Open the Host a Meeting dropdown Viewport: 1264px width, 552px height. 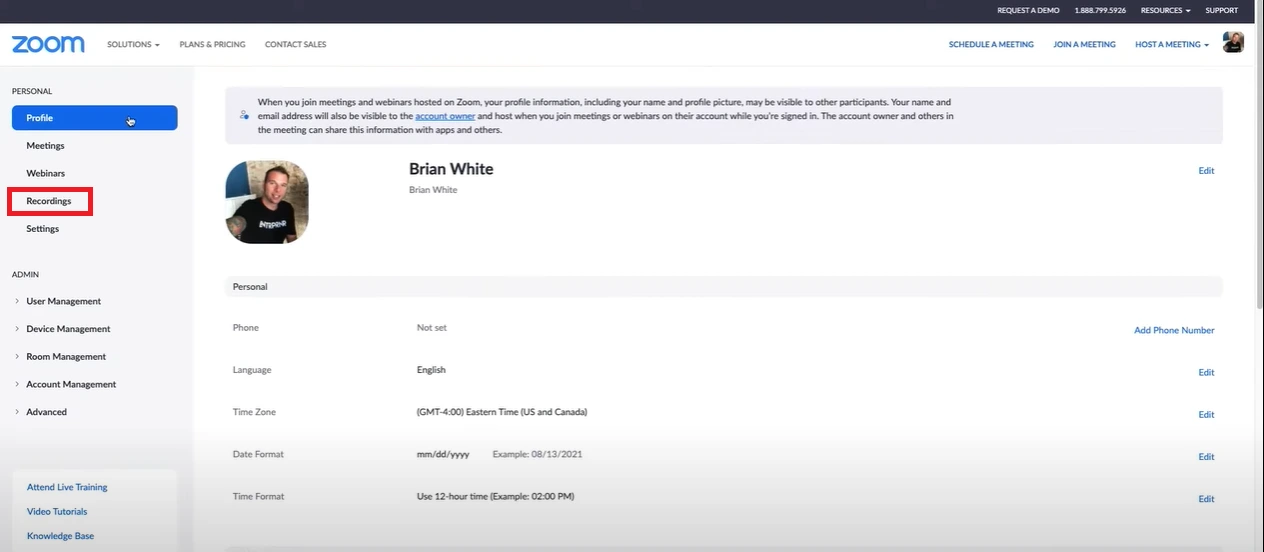[1172, 45]
